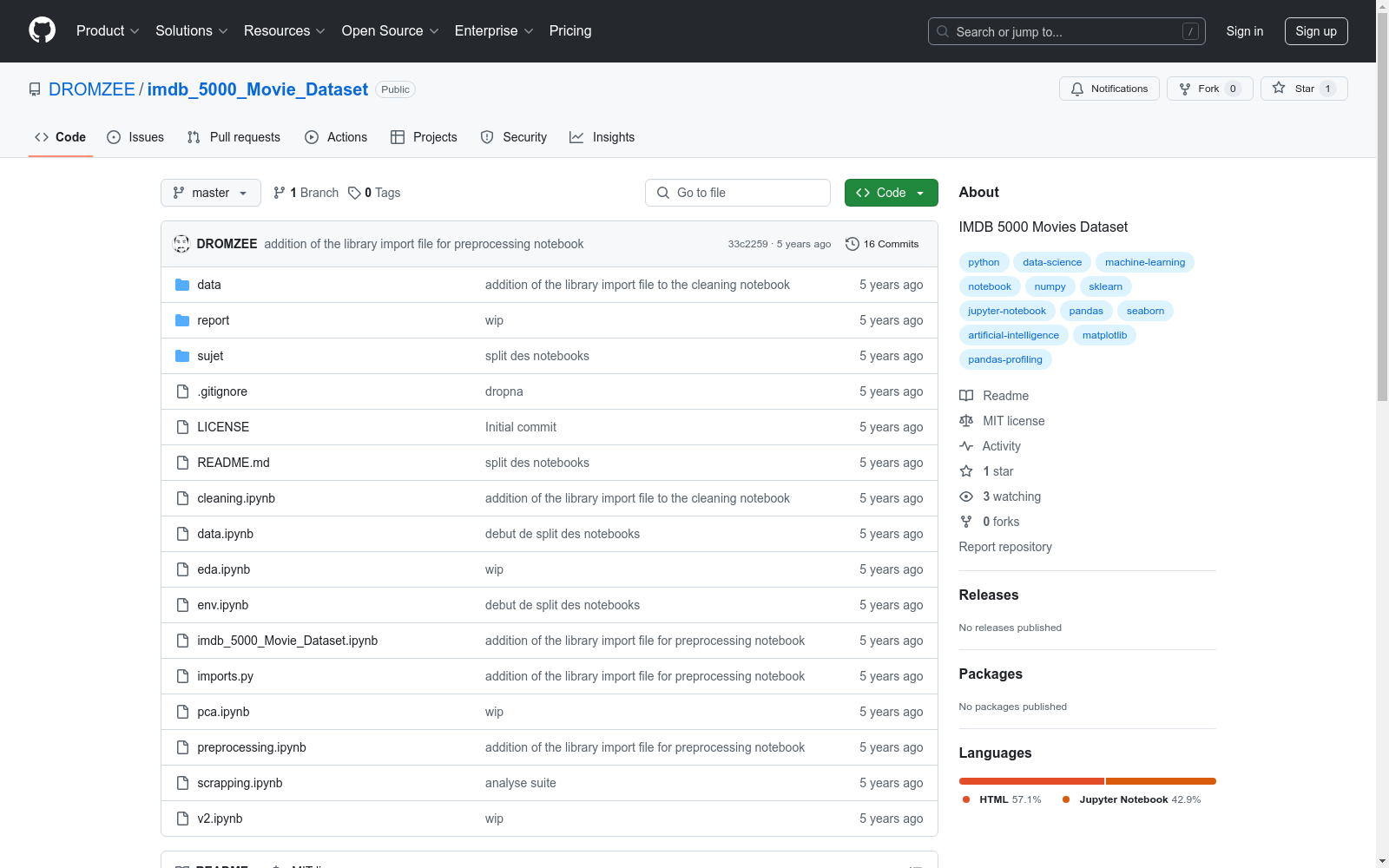Expand the Open Source menu
The width and height of the screenshot is (1389, 868).
tap(391, 31)
